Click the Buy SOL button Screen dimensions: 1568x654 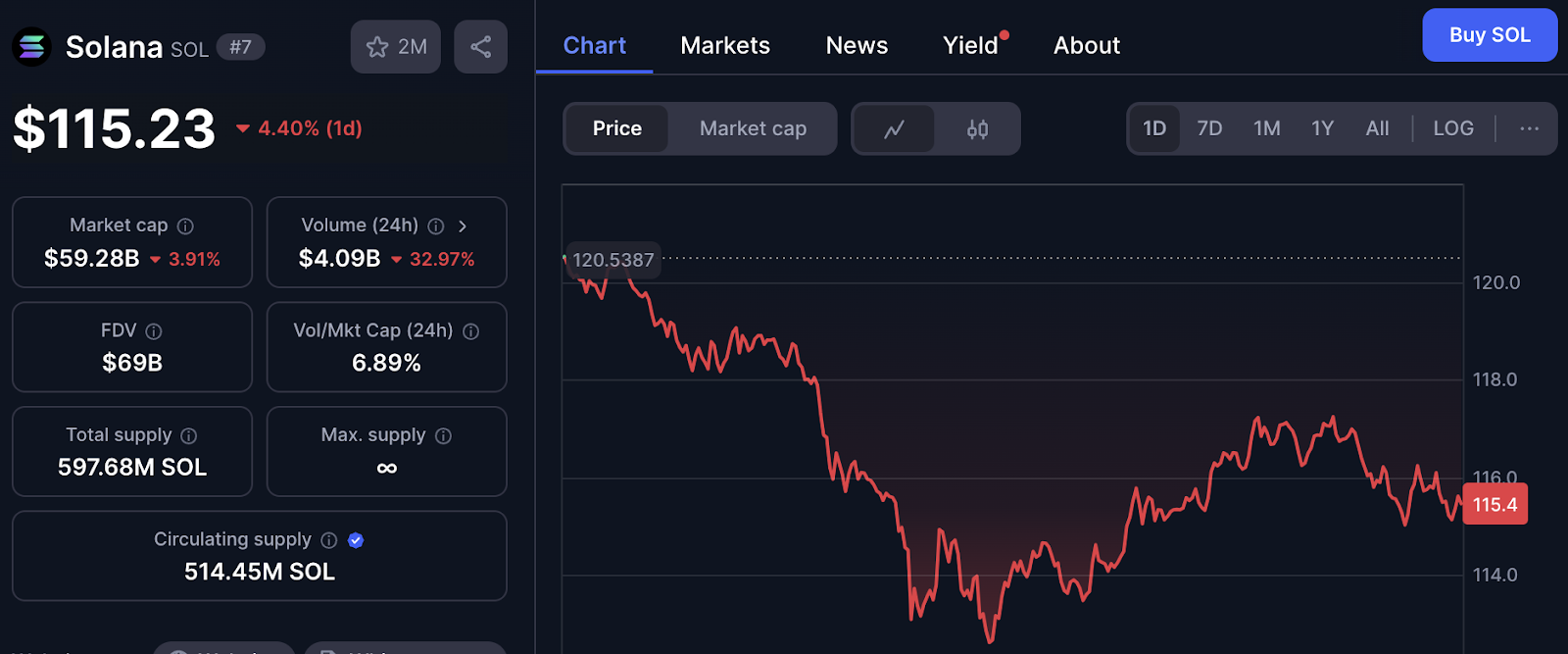pos(1489,35)
